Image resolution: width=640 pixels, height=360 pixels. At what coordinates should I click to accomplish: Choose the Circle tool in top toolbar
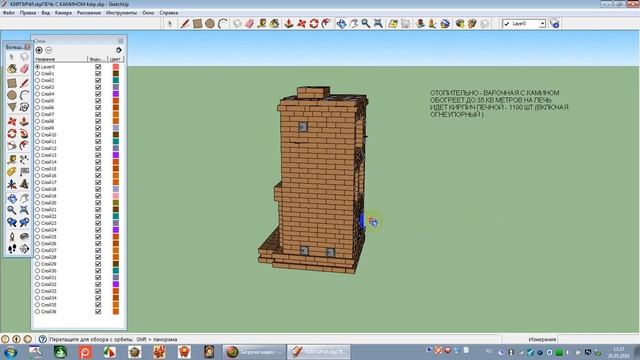210,24
